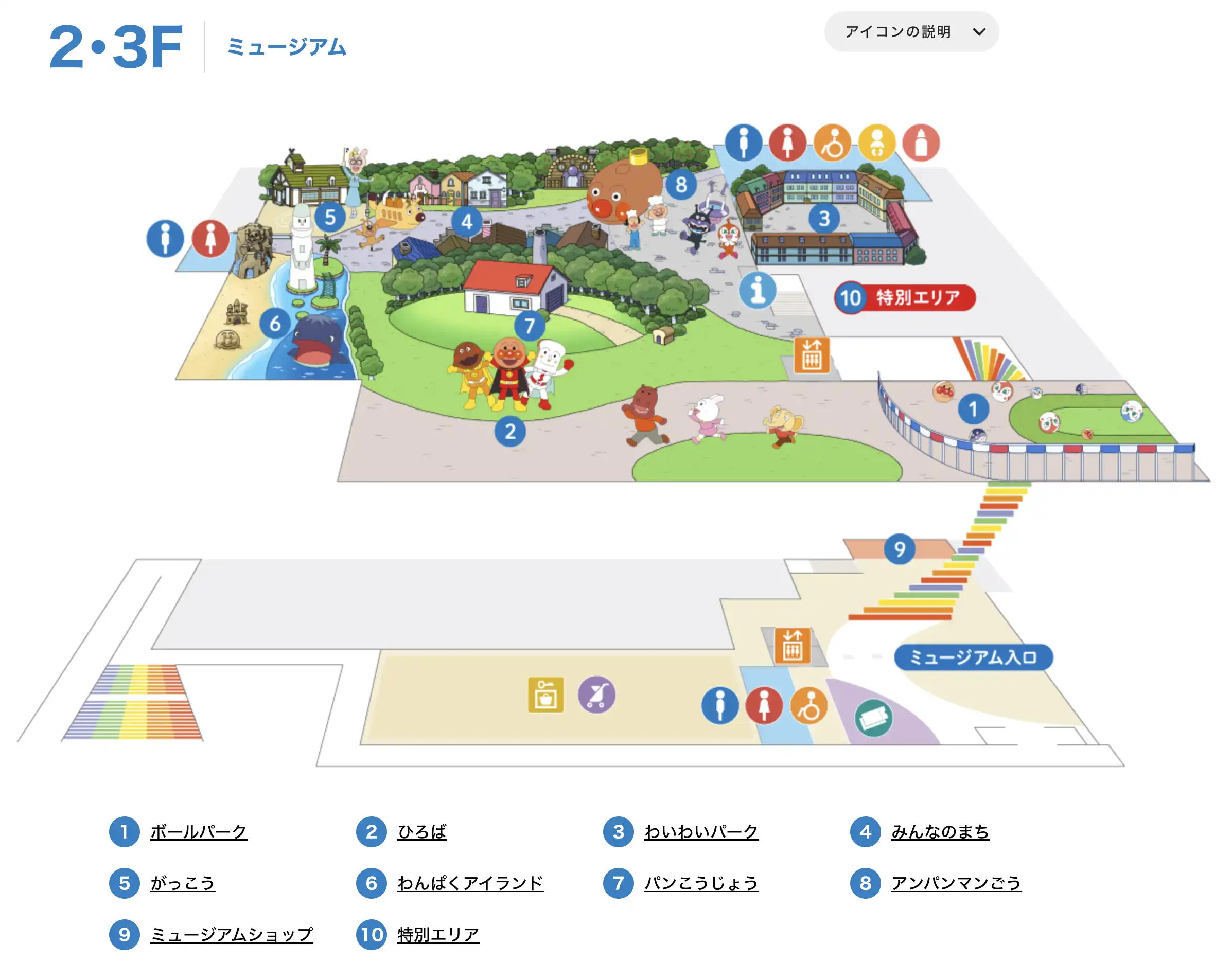
Task: Click map marker number 6 by the whale
Action: [x=275, y=323]
